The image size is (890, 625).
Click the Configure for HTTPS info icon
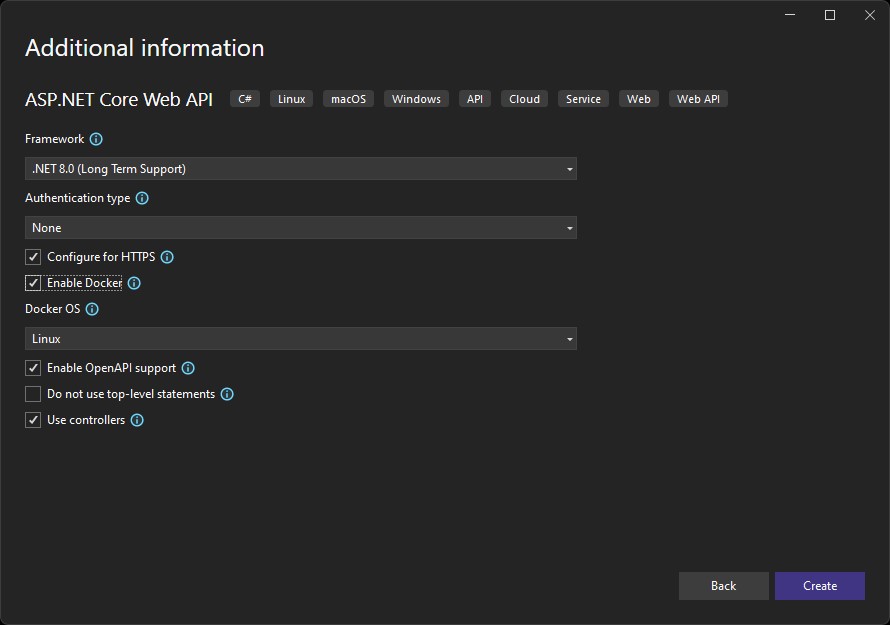click(x=167, y=257)
